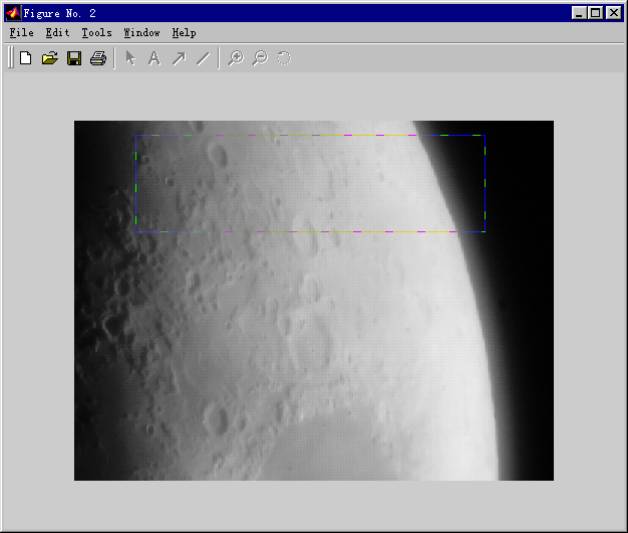Create a new figure with the blank page icon

coord(26,58)
